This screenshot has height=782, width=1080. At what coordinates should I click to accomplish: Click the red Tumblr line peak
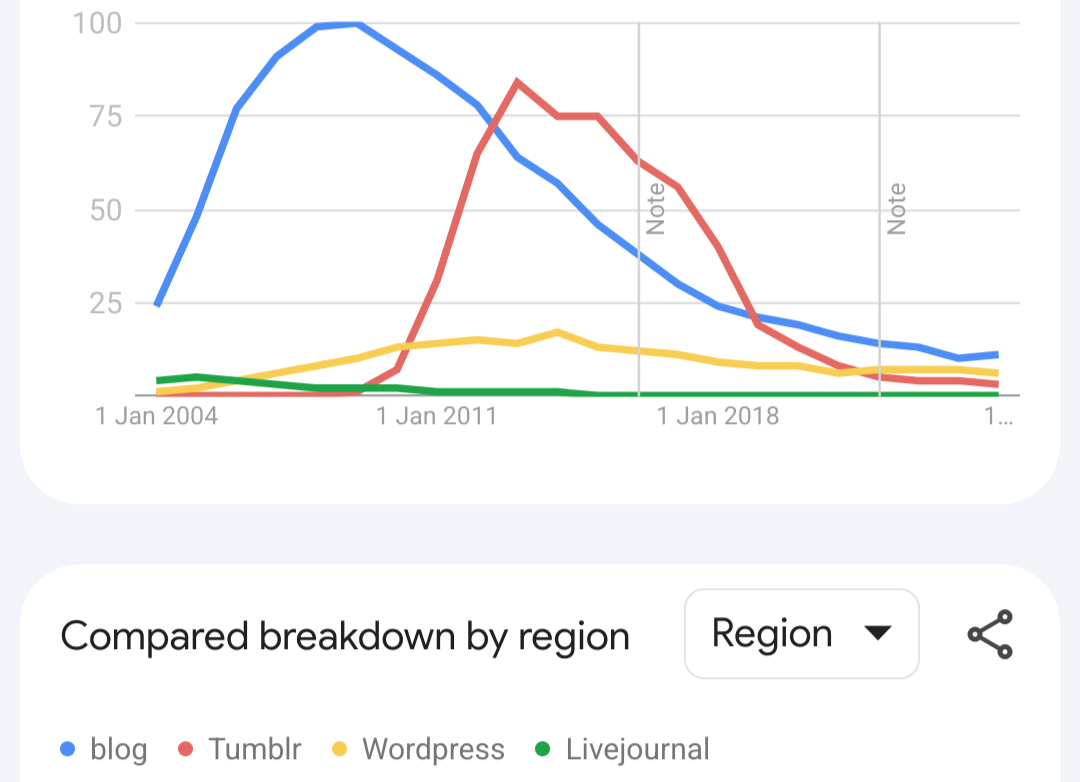pyautogui.click(x=517, y=82)
